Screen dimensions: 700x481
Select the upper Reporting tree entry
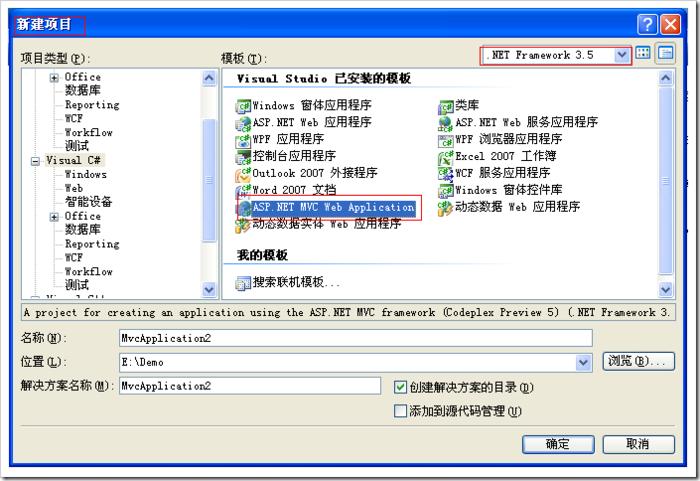coord(92,105)
